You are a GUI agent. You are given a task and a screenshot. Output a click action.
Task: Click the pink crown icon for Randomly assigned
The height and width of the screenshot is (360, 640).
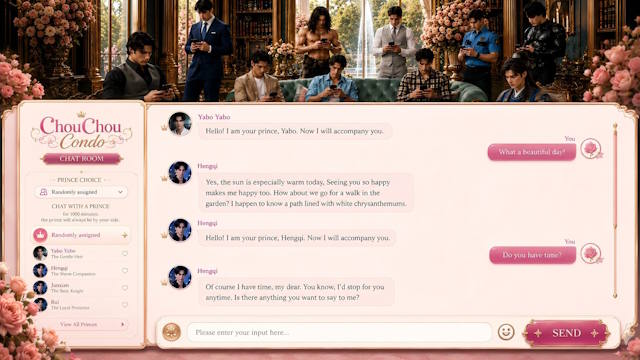(40, 235)
